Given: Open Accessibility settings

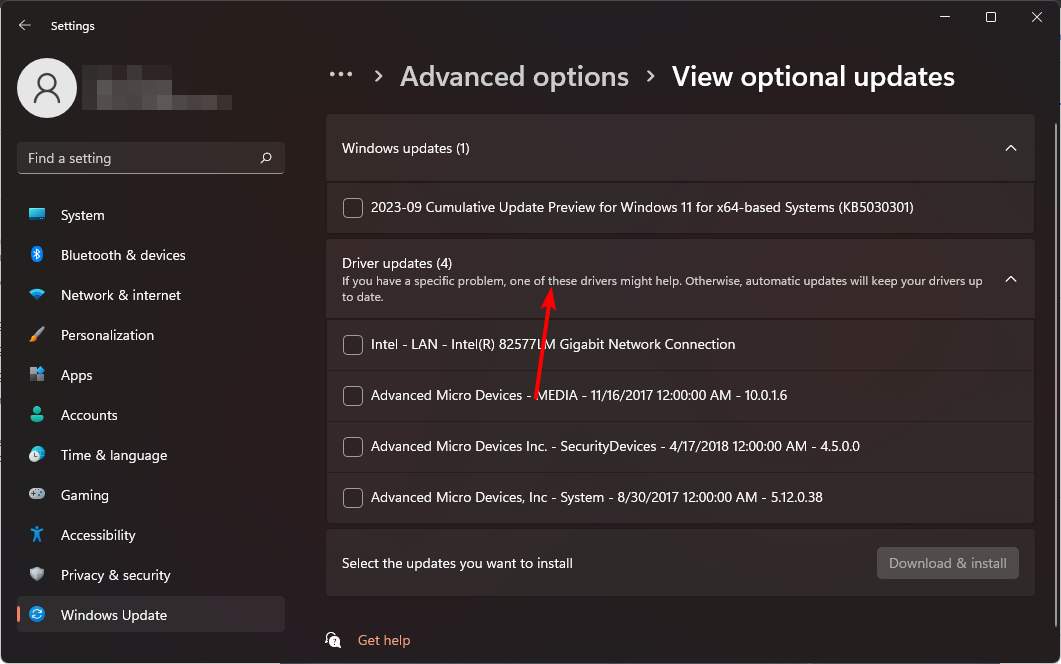Looking at the screenshot, I should pos(98,535).
